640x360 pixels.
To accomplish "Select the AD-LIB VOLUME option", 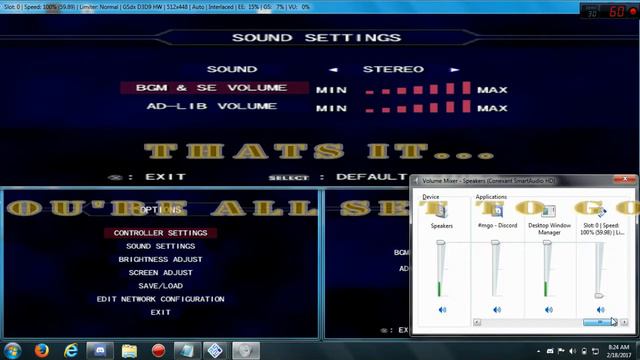I will click(x=211, y=107).
